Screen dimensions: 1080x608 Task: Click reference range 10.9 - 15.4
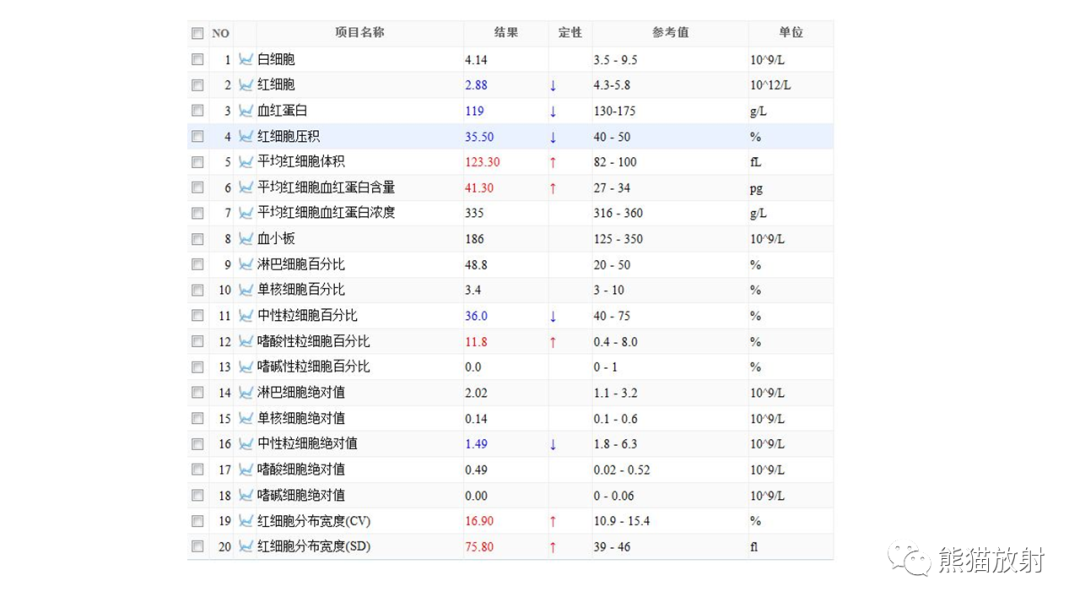point(622,521)
